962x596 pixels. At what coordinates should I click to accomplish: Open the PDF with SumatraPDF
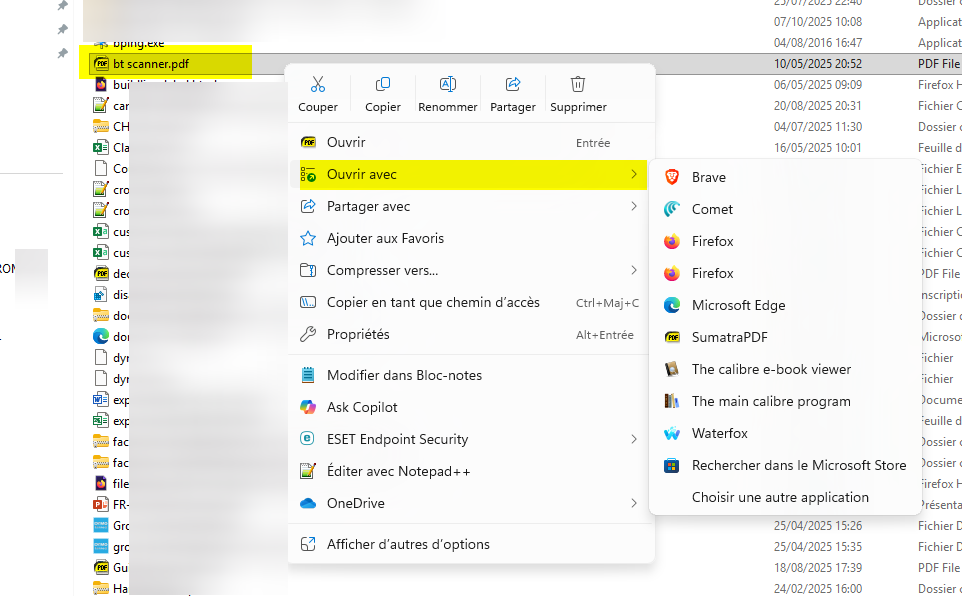(x=729, y=337)
